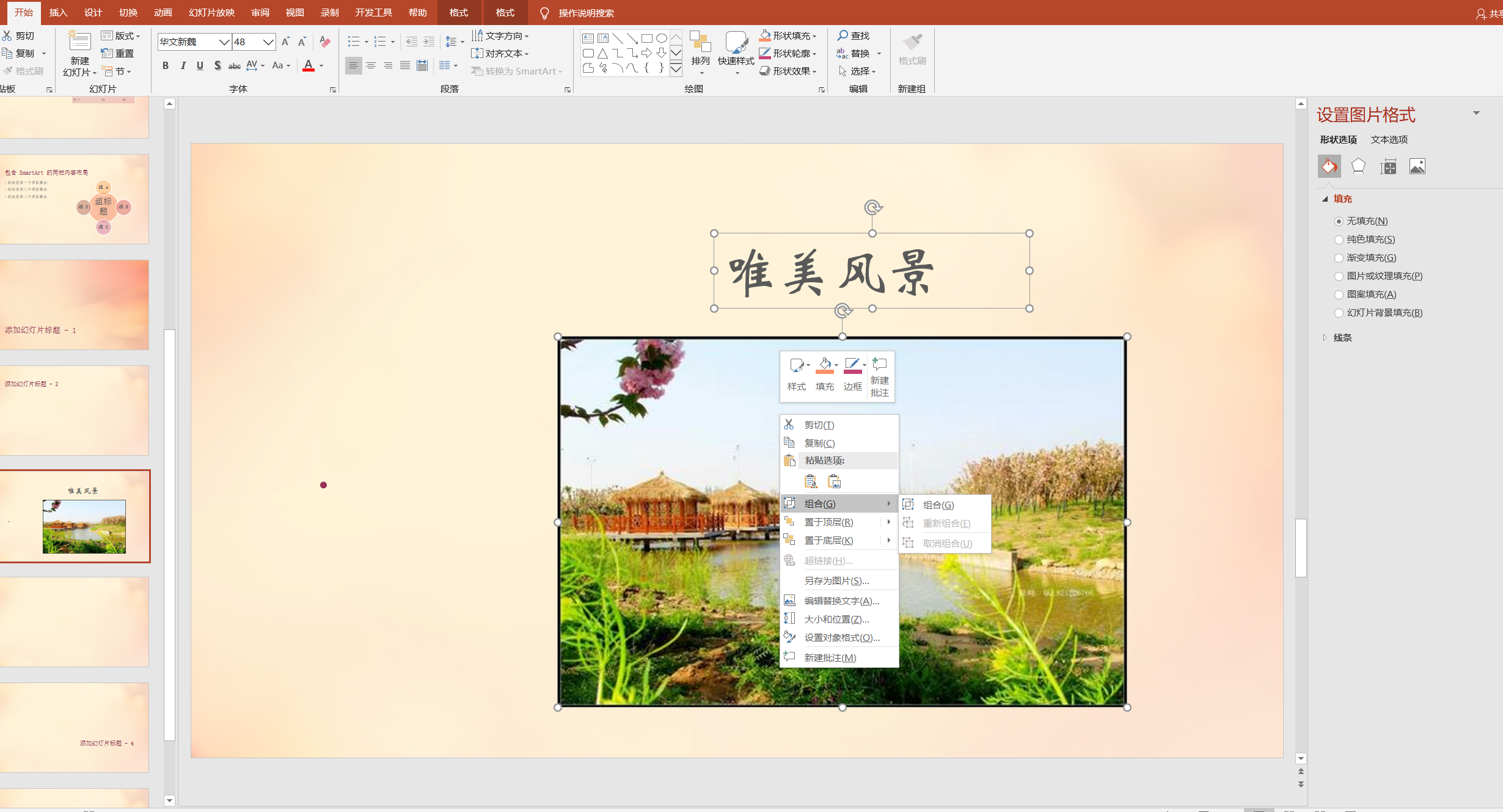The height and width of the screenshot is (812, 1503).
Task: Toggle text shadow icon
Action: tap(218, 65)
